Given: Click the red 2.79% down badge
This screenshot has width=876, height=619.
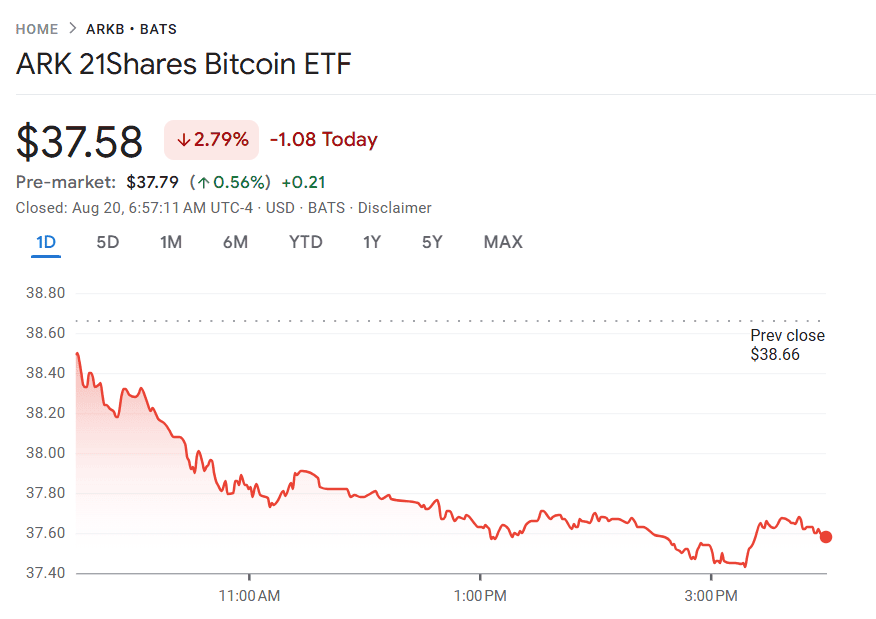Looking at the screenshot, I should (x=212, y=140).
